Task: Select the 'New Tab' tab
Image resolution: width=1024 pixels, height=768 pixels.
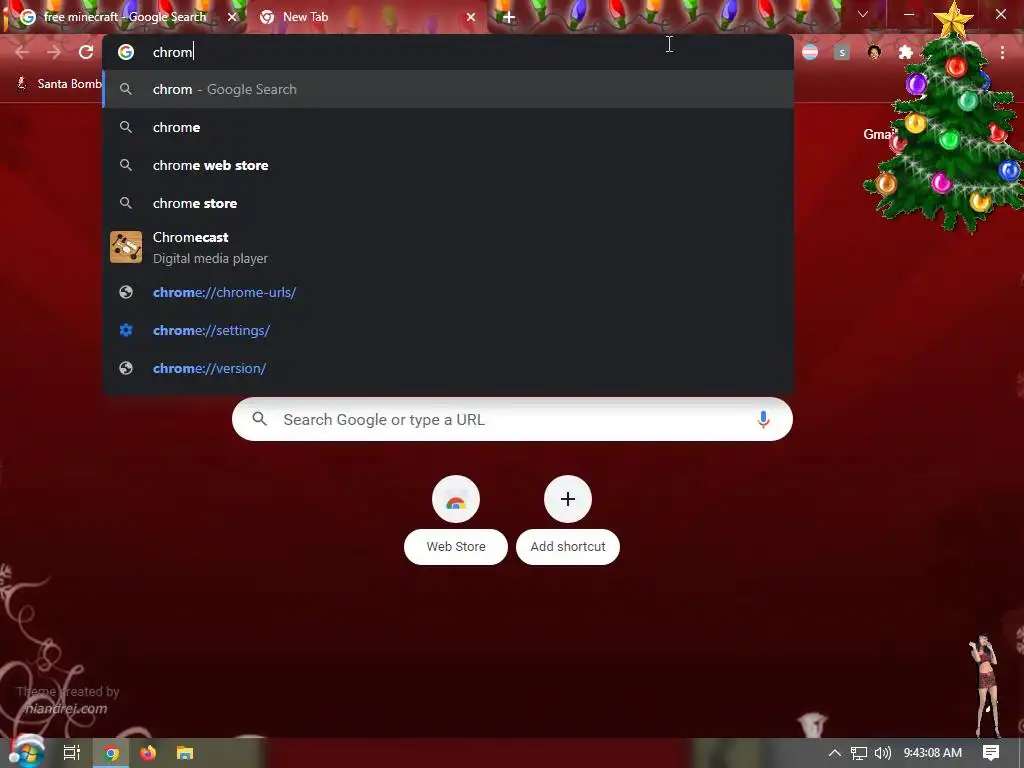Action: 366,17
